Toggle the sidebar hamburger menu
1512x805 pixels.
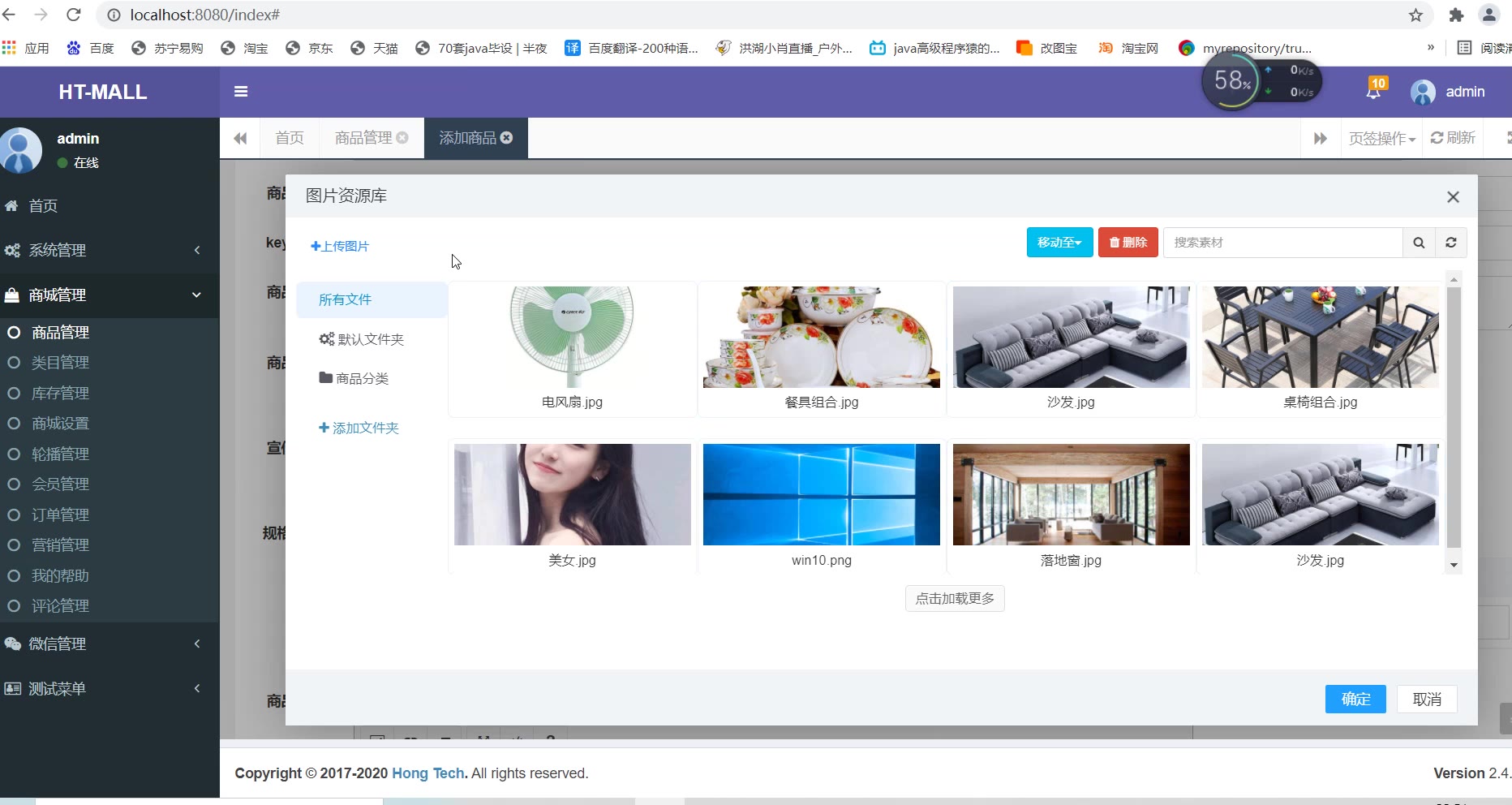pyautogui.click(x=241, y=92)
